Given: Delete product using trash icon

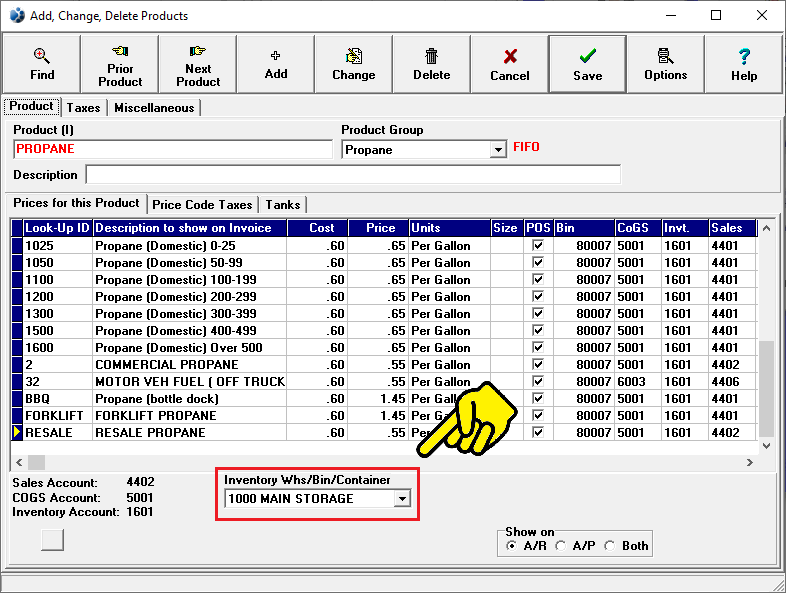Looking at the screenshot, I should tap(431, 64).
